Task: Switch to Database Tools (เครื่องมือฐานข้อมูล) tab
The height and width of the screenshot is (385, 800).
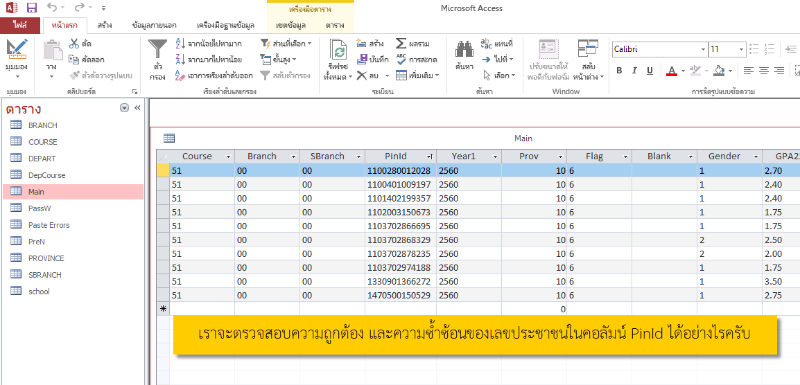Action: click(225, 25)
